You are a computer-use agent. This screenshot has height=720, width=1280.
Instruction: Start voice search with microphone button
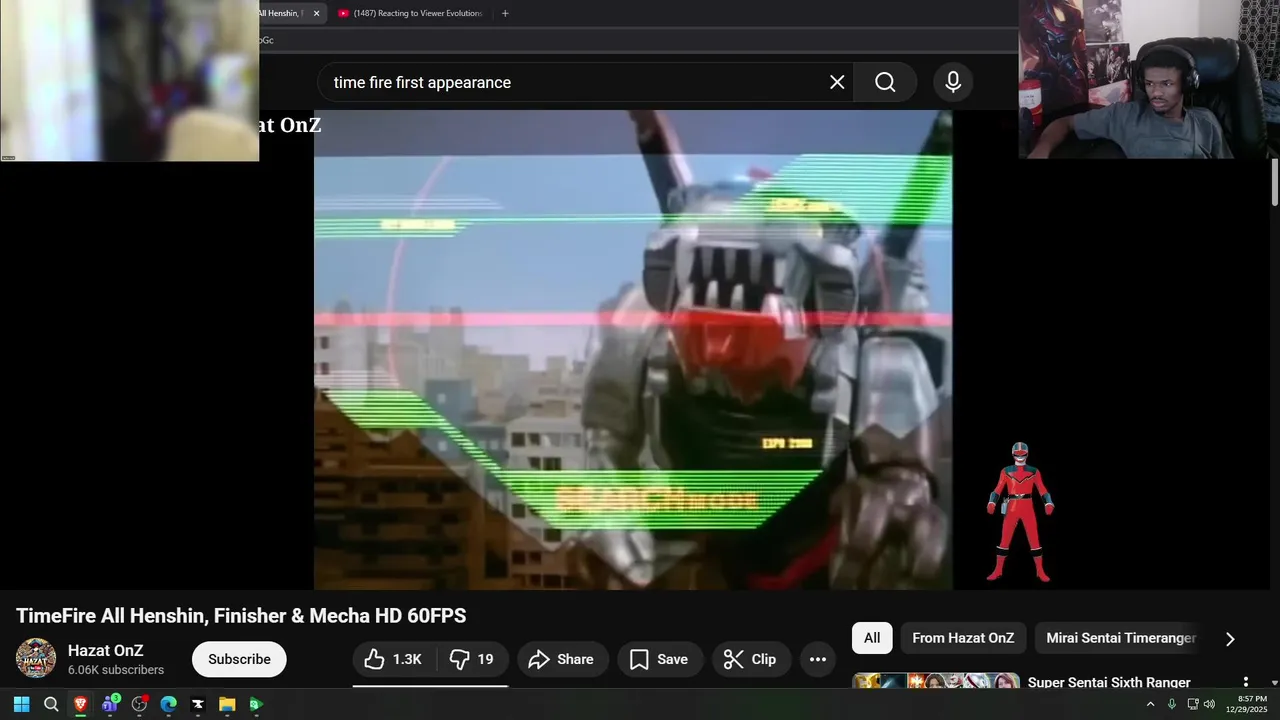953,82
